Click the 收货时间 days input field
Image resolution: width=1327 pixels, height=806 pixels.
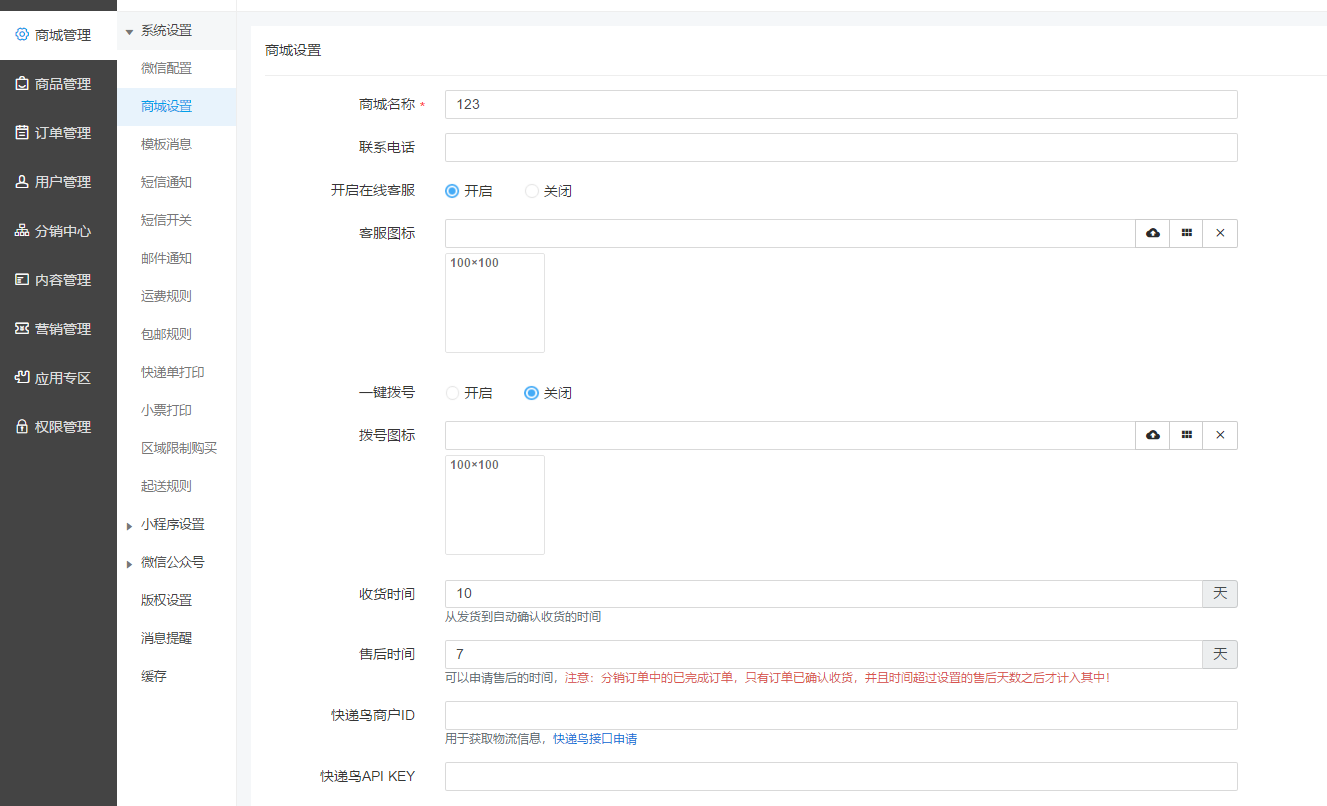tap(823, 593)
